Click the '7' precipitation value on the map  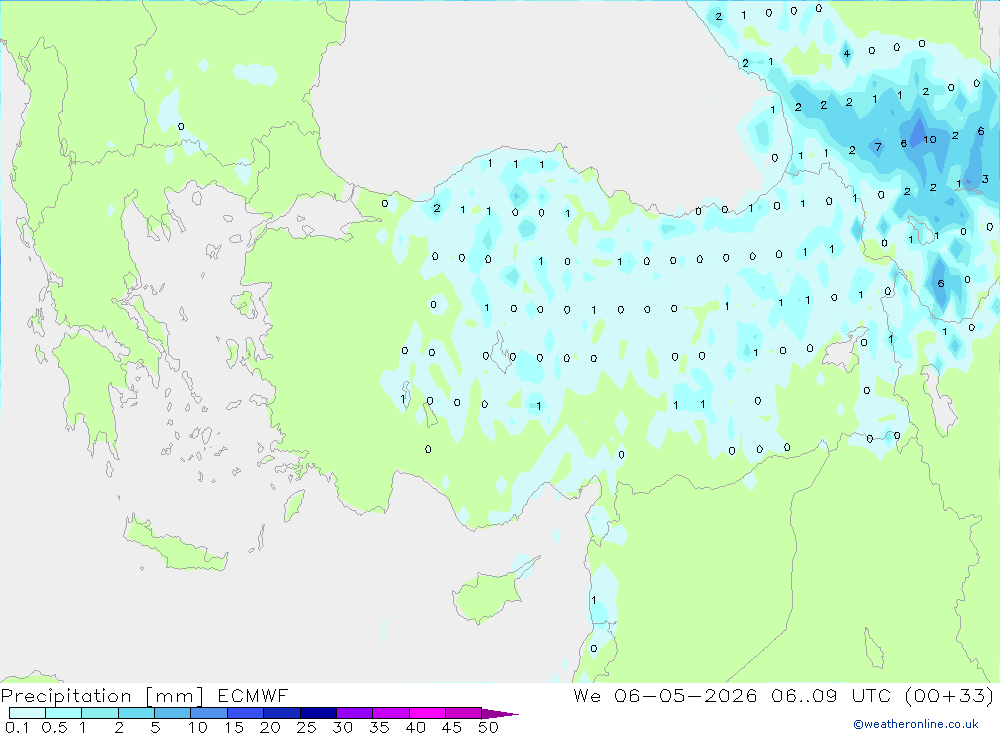(x=878, y=147)
